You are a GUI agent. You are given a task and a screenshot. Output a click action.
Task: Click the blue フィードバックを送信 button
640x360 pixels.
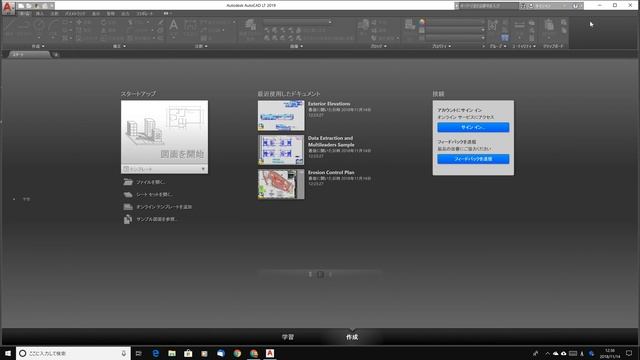point(473,159)
